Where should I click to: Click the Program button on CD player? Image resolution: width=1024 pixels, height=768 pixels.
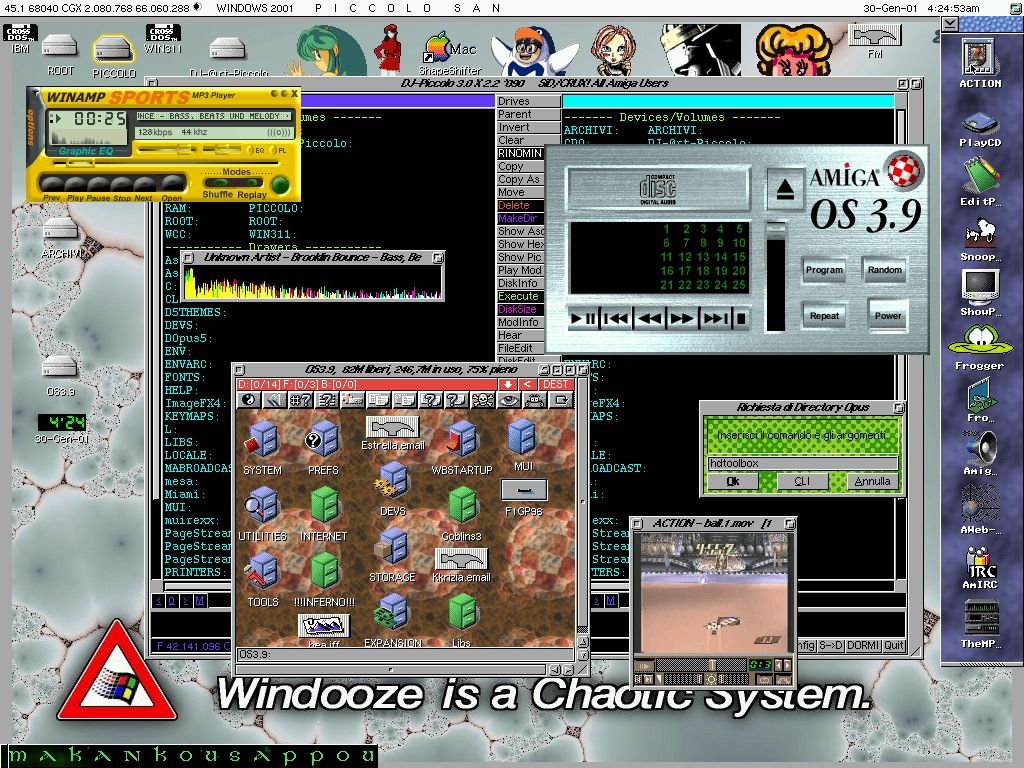824,270
